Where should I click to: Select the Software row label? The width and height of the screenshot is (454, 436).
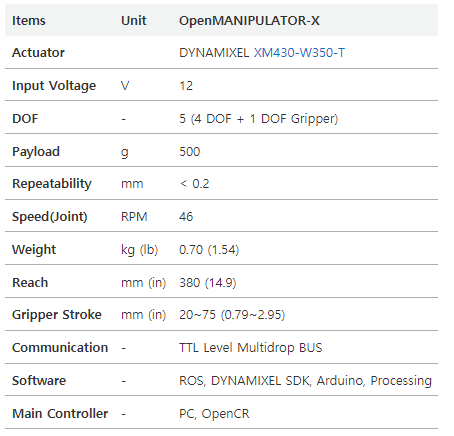39,381
